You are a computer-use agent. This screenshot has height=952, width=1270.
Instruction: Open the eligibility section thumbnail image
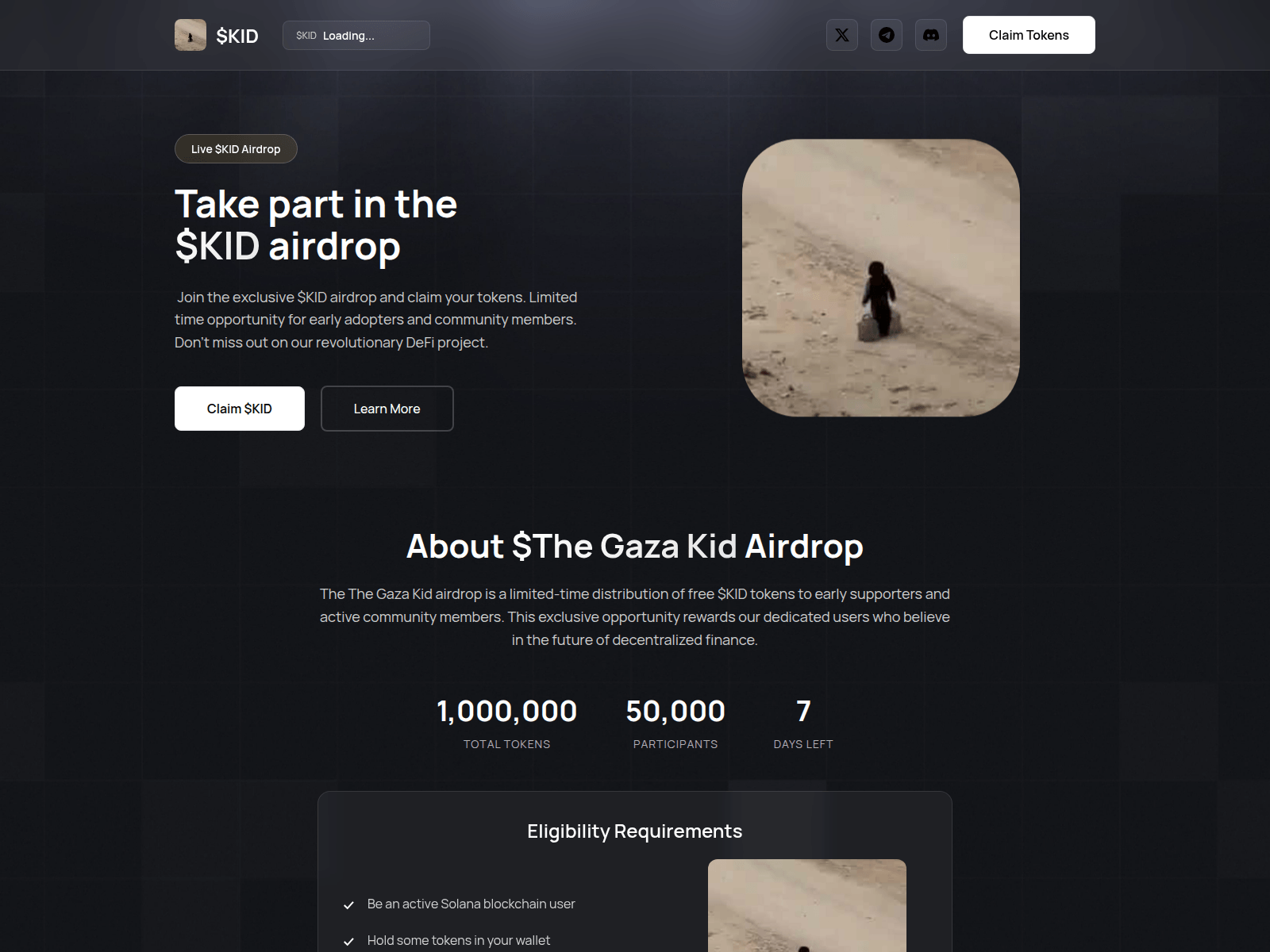click(807, 905)
